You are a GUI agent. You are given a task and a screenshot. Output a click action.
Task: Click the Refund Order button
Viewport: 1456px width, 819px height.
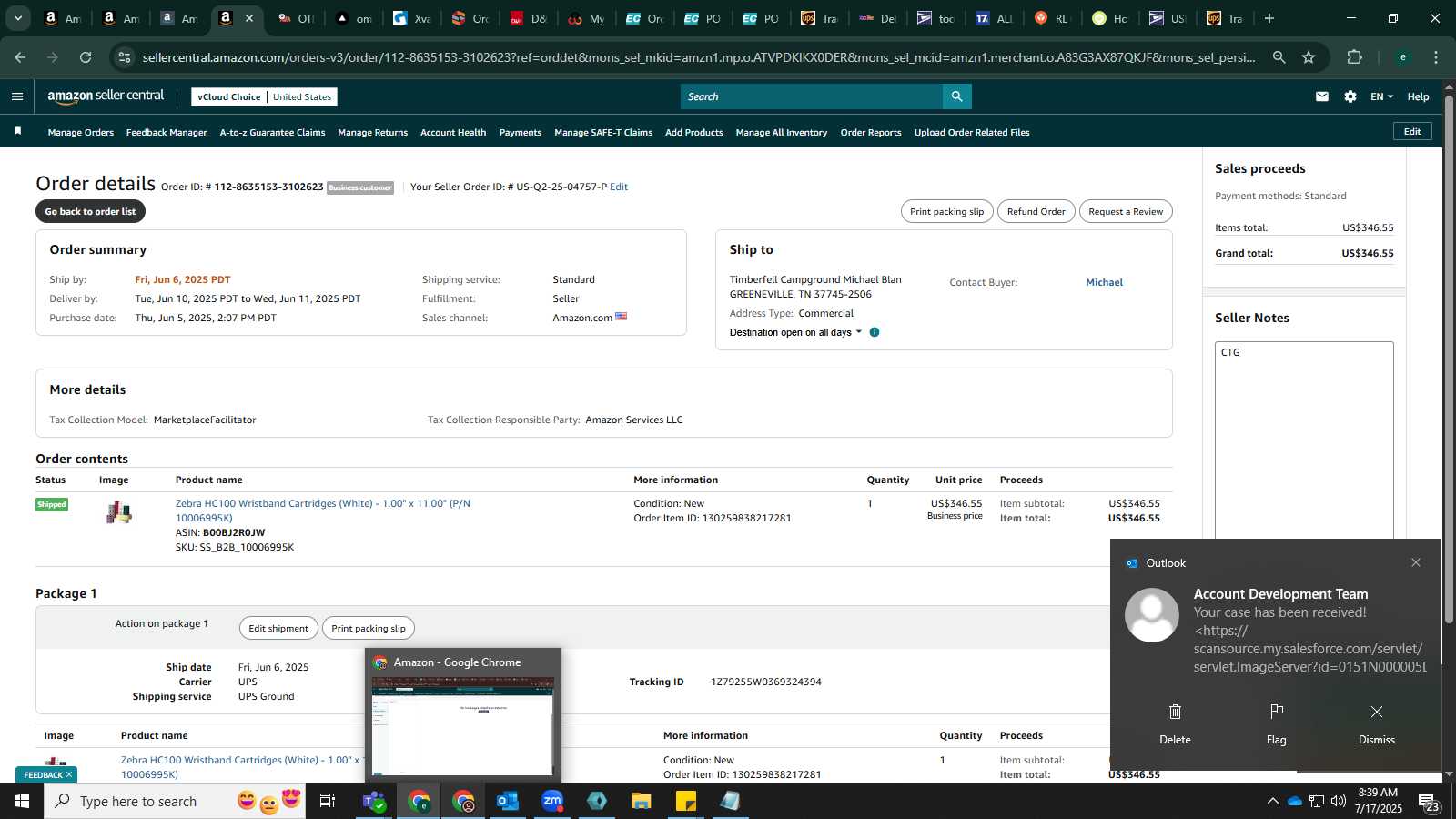click(x=1036, y=211)
